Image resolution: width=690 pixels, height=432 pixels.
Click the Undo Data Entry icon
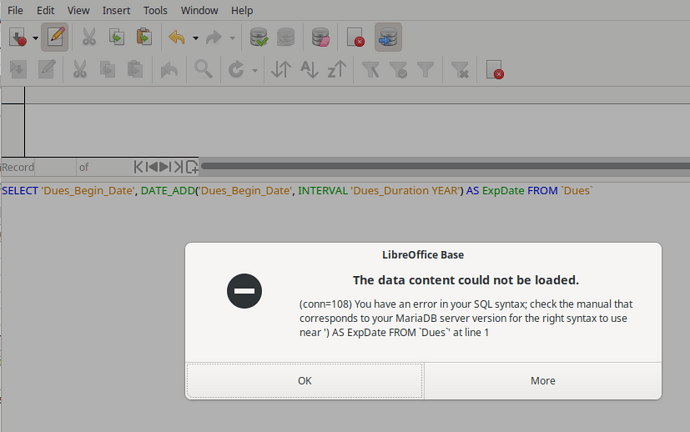click(x=169, y=70)
